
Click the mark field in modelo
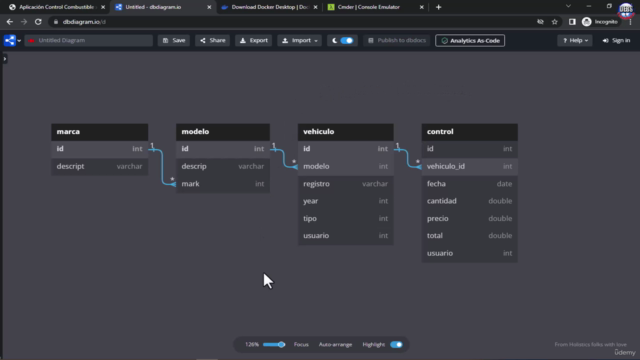click(223, 184)
